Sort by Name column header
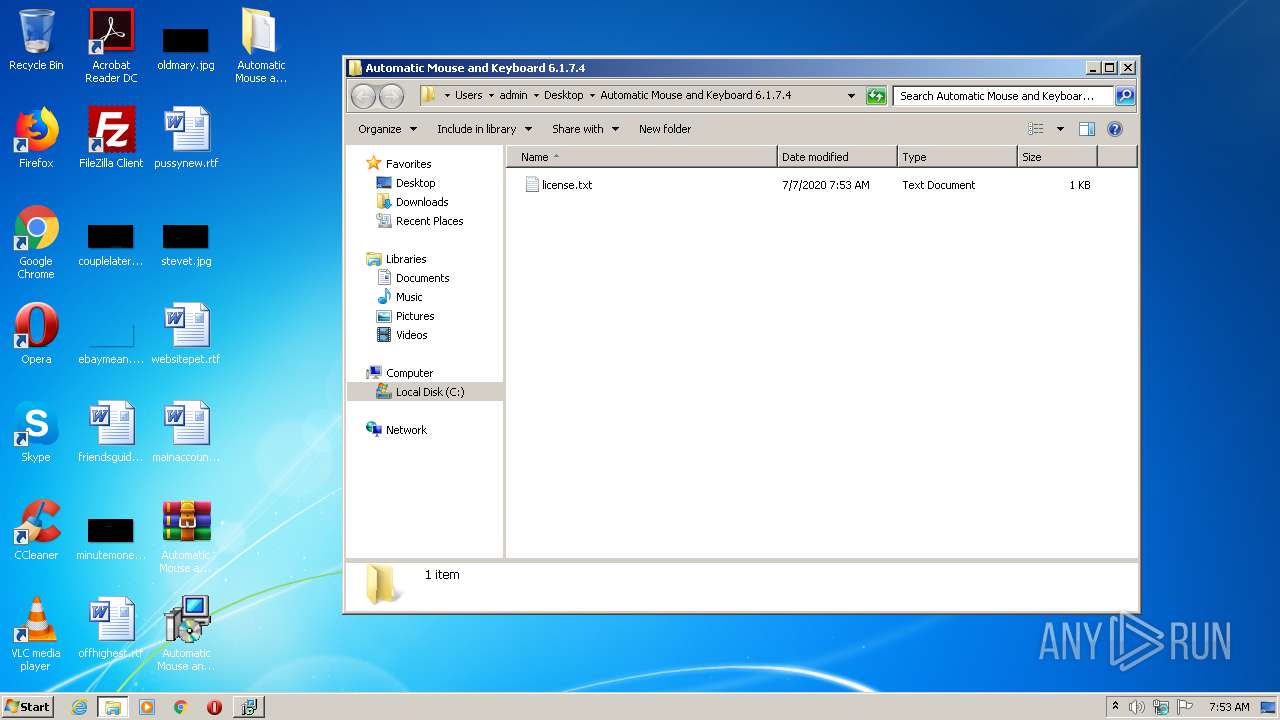 click(x=641, y=157)
